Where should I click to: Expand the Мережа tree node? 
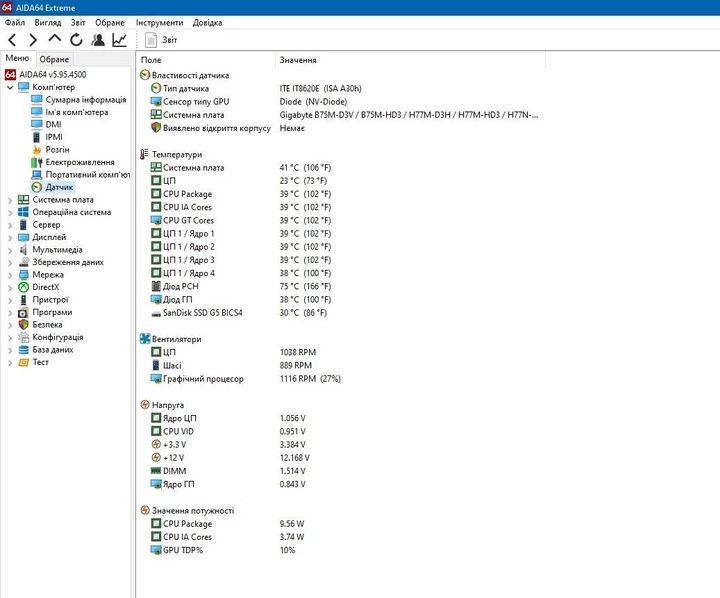click(10, 275)
